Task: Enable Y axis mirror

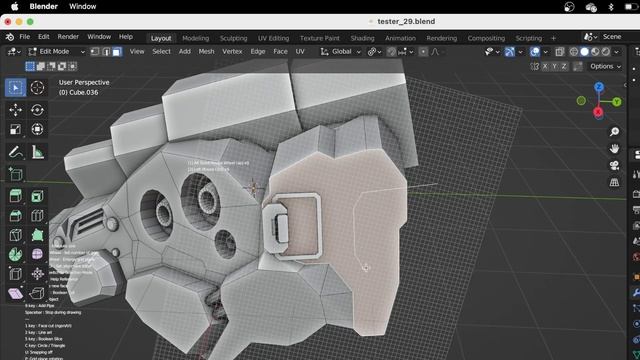Action: coord(554,66)
